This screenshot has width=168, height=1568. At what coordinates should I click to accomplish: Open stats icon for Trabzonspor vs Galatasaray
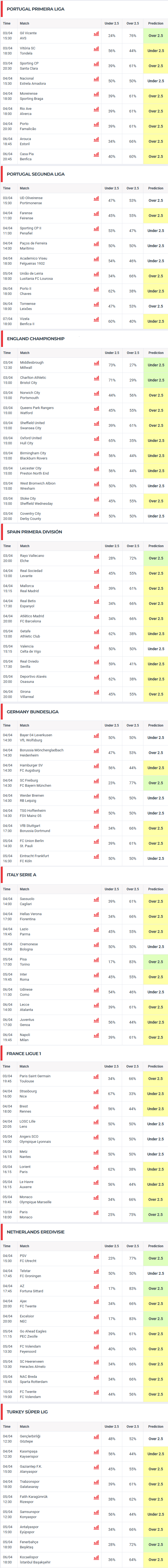click(x=97, y=1483)
